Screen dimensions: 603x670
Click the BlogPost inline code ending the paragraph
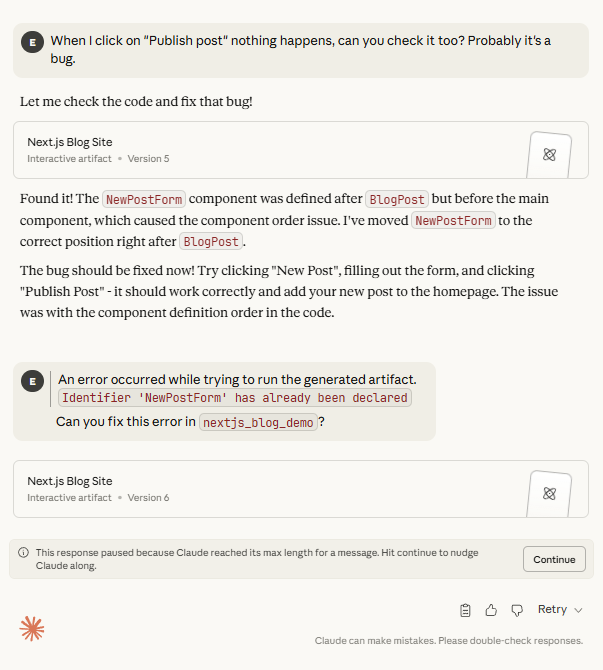pyautogui.click(x=211, y=242)
